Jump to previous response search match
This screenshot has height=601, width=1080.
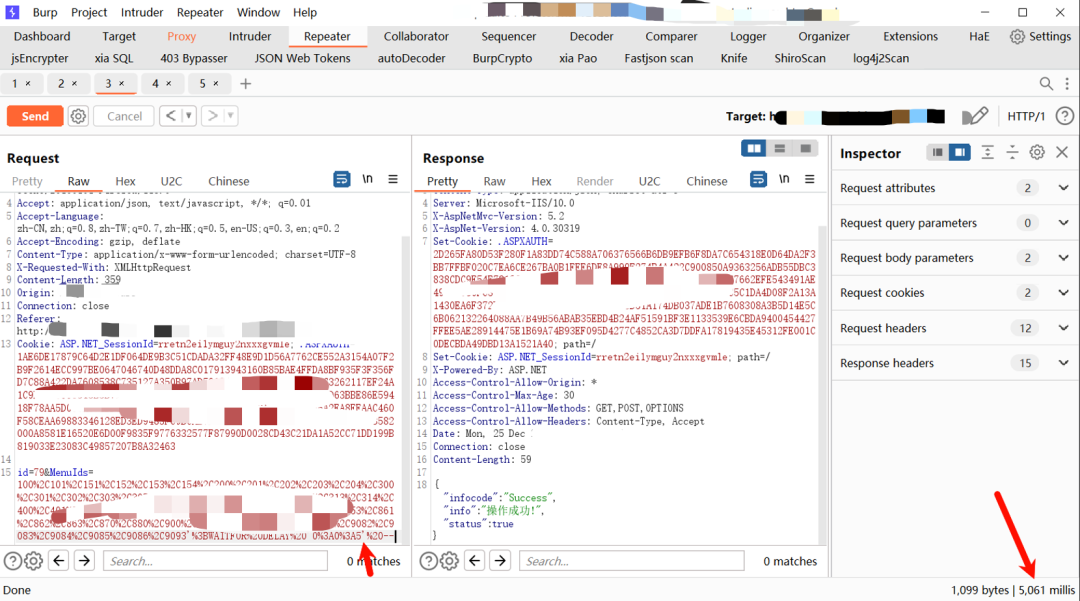[475, 561]
